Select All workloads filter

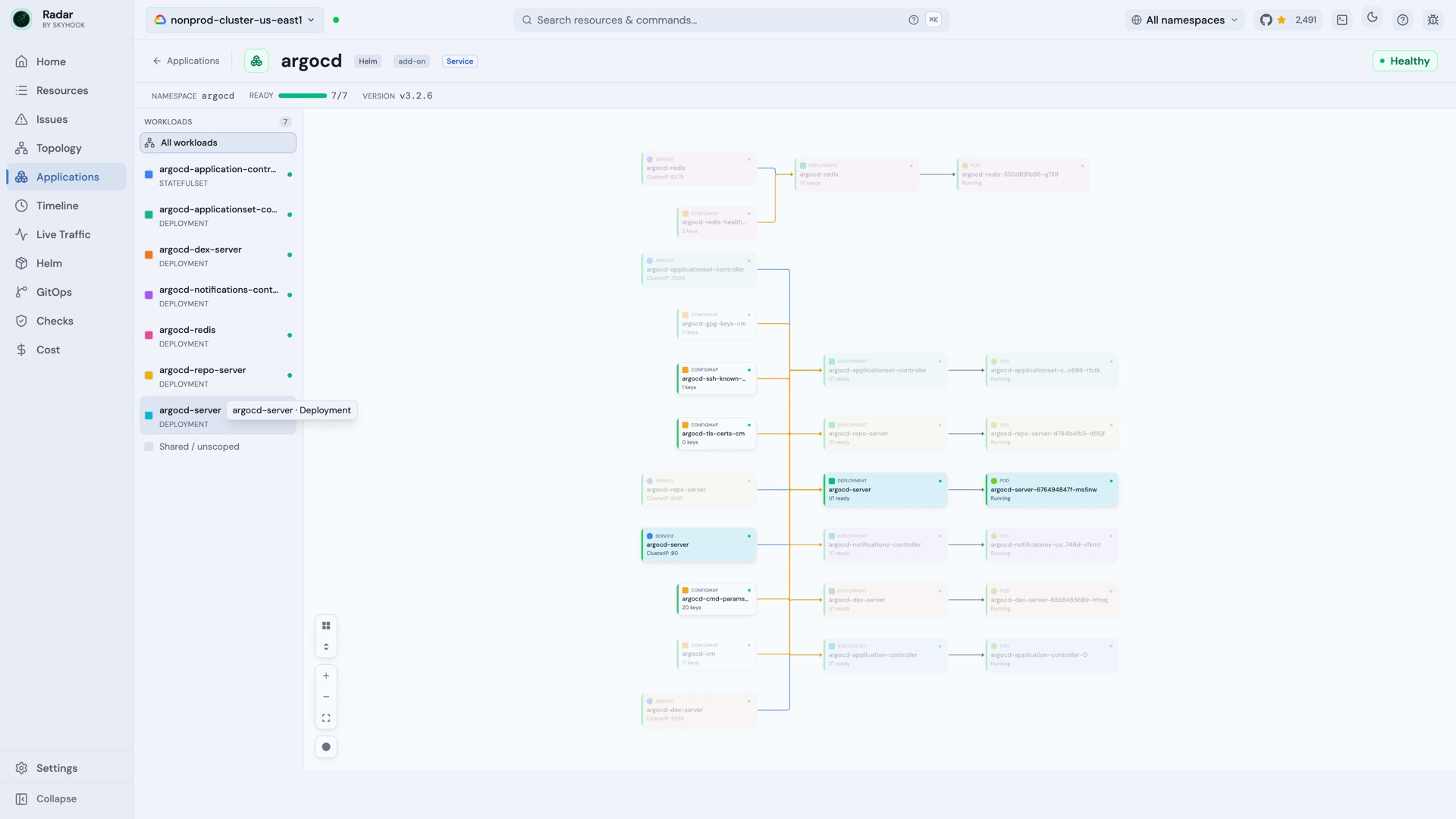(x=218, y=143)
